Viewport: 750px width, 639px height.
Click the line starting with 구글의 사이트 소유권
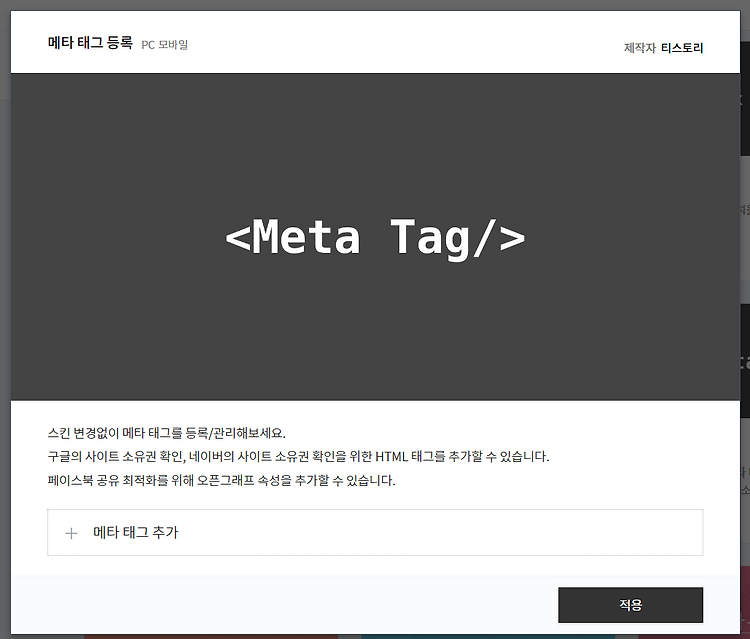point(298,457)
